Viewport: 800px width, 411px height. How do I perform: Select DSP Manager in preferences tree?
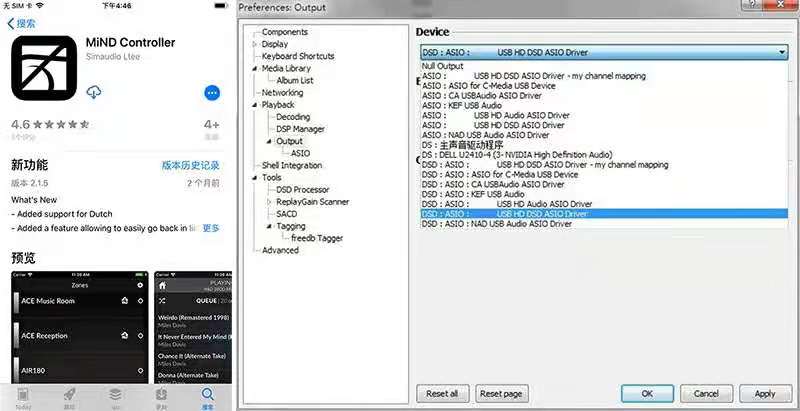pyautogui.click(x=300, y=129)
